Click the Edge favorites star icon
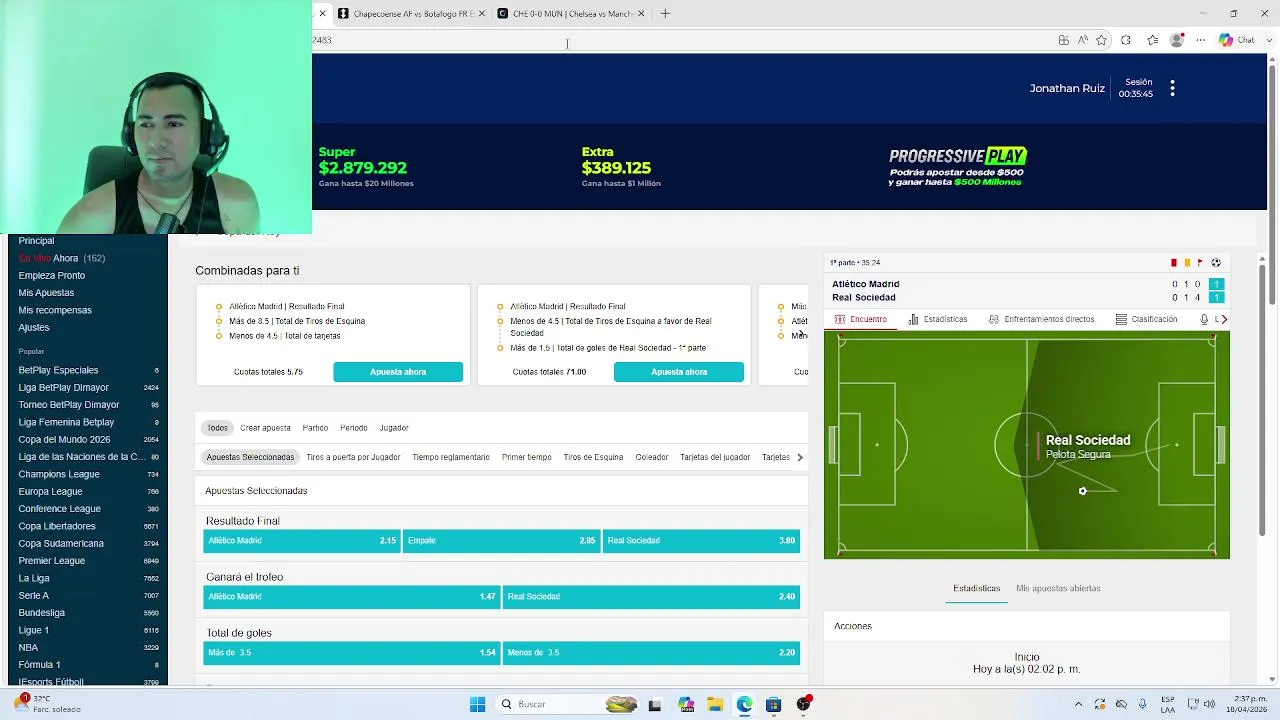The height and width of the screenshot is (720, 1280). click(x=1101, y=40)
